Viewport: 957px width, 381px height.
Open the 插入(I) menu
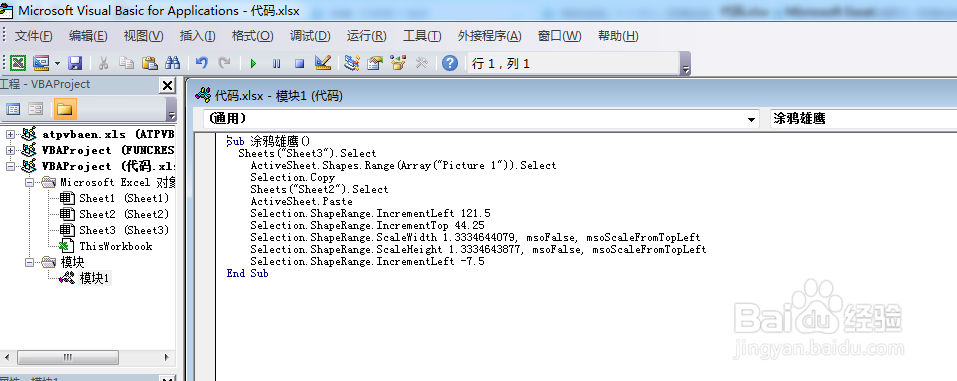[197, 36]
